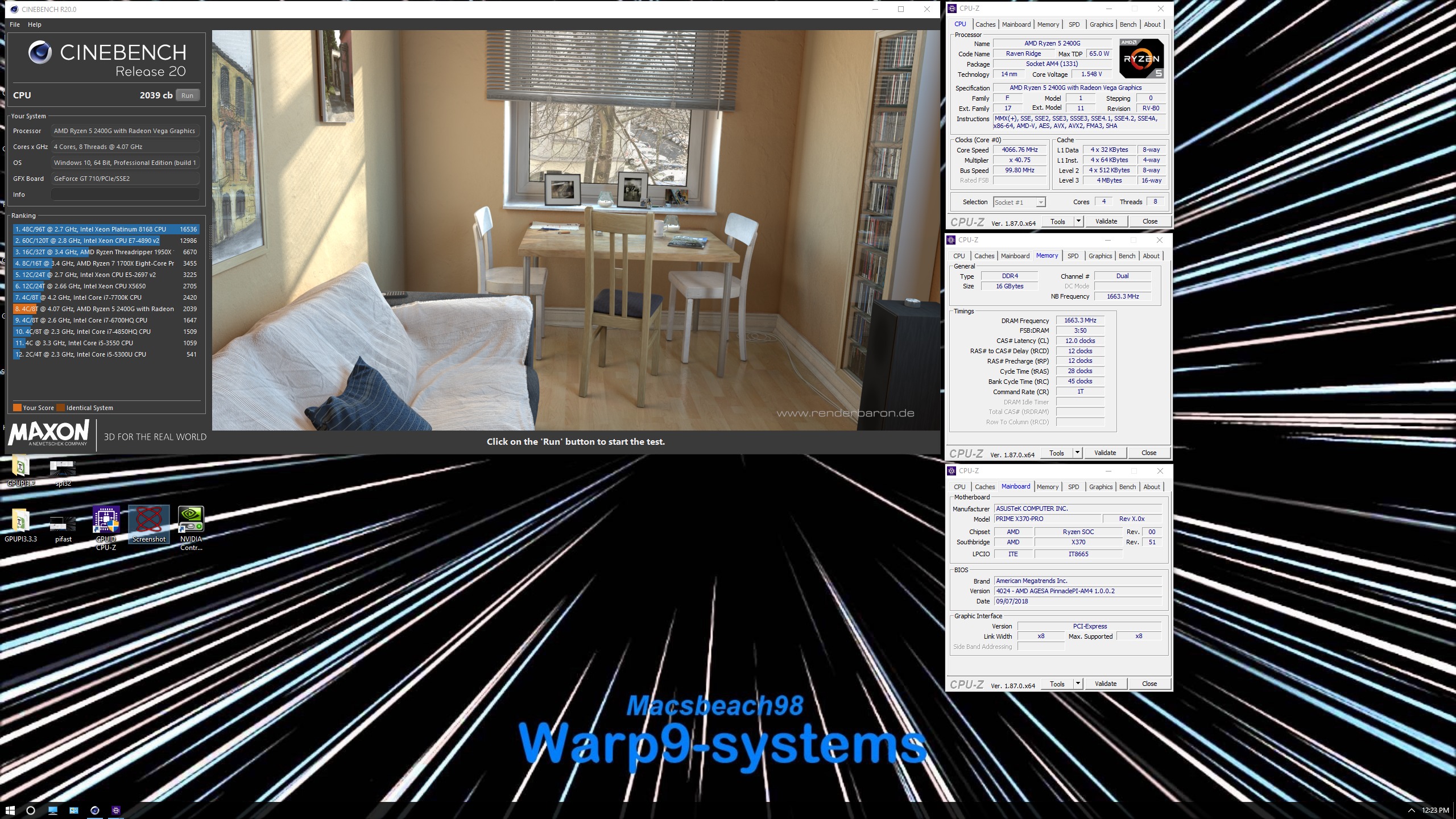Click Close in the bottom CPU-Z Mainboard window
The image size is (1456, 819).
(x=1149, y=684)
